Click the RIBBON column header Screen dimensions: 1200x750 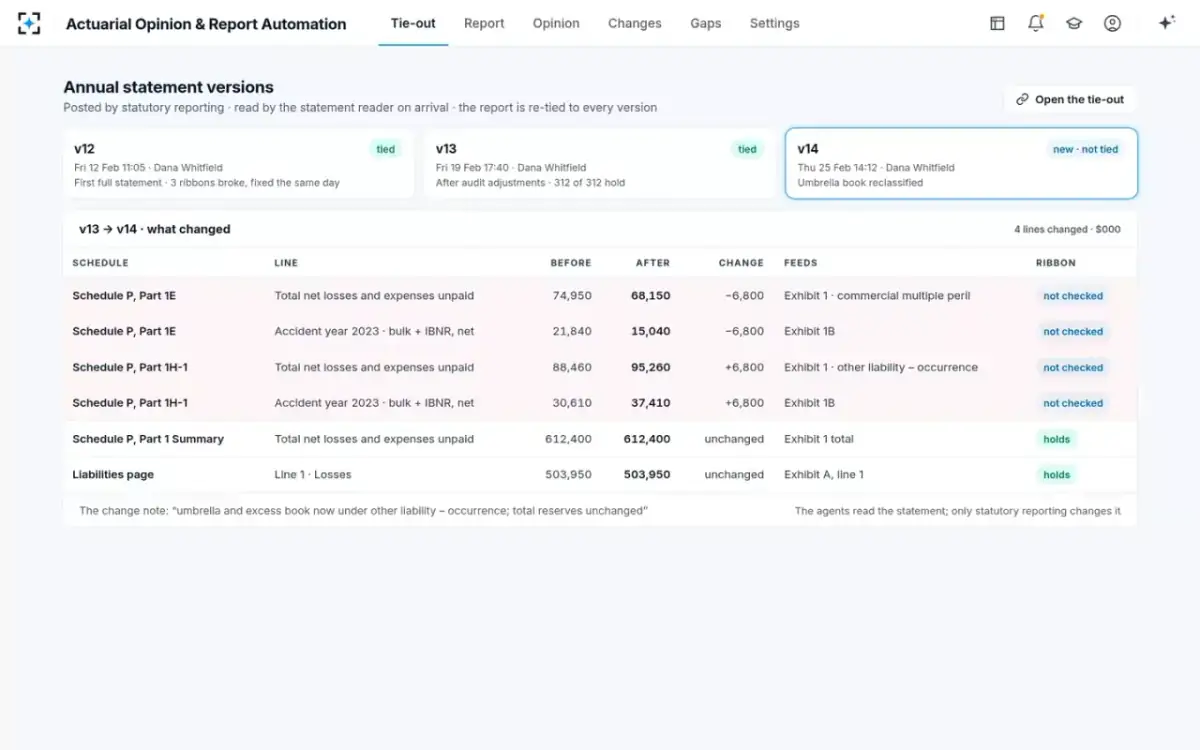coord(1056,263)
